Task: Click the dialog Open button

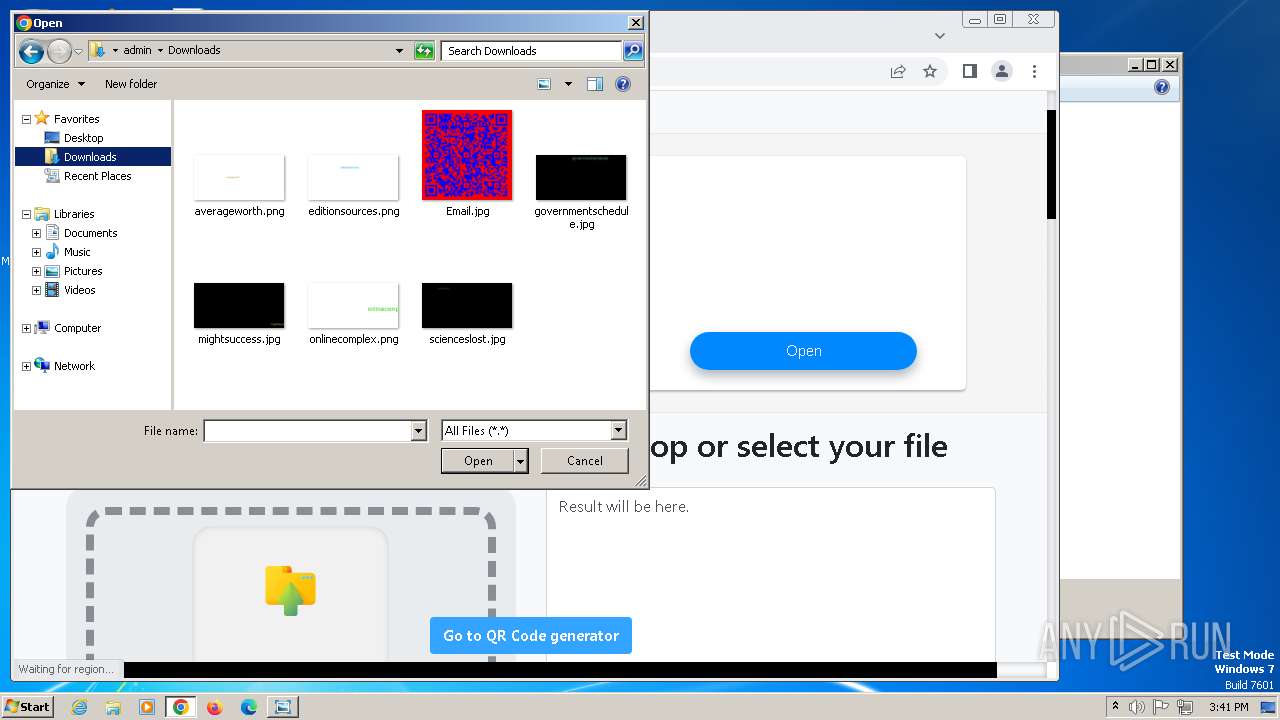Action: (x=478, y=461)
